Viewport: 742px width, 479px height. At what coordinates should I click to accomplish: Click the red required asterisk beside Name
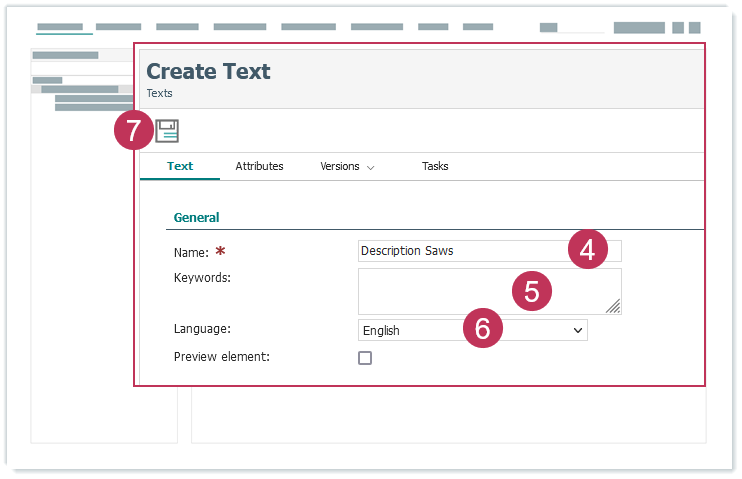pos(220,251)
